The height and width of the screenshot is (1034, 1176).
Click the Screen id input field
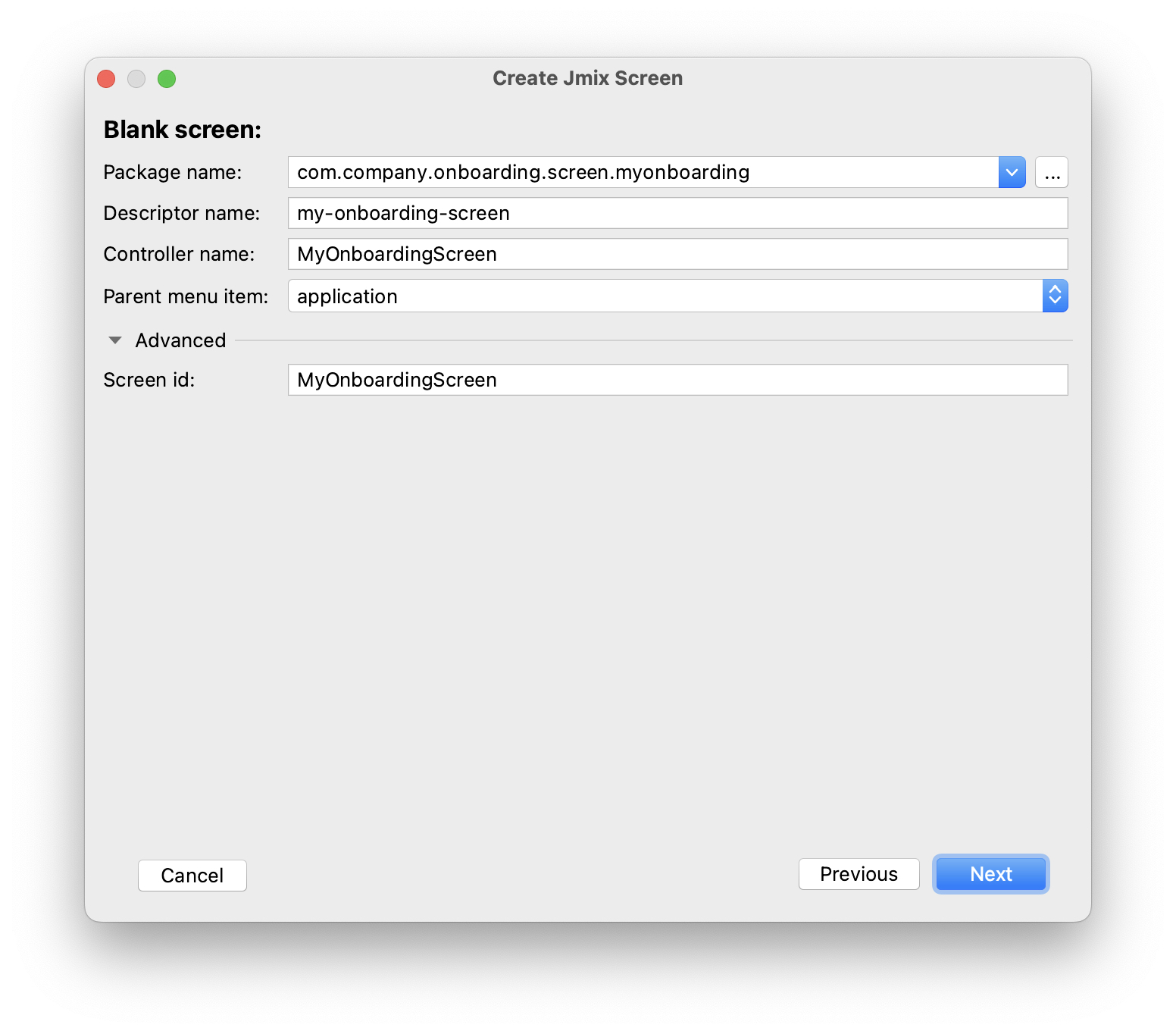(x=678, y=380)
